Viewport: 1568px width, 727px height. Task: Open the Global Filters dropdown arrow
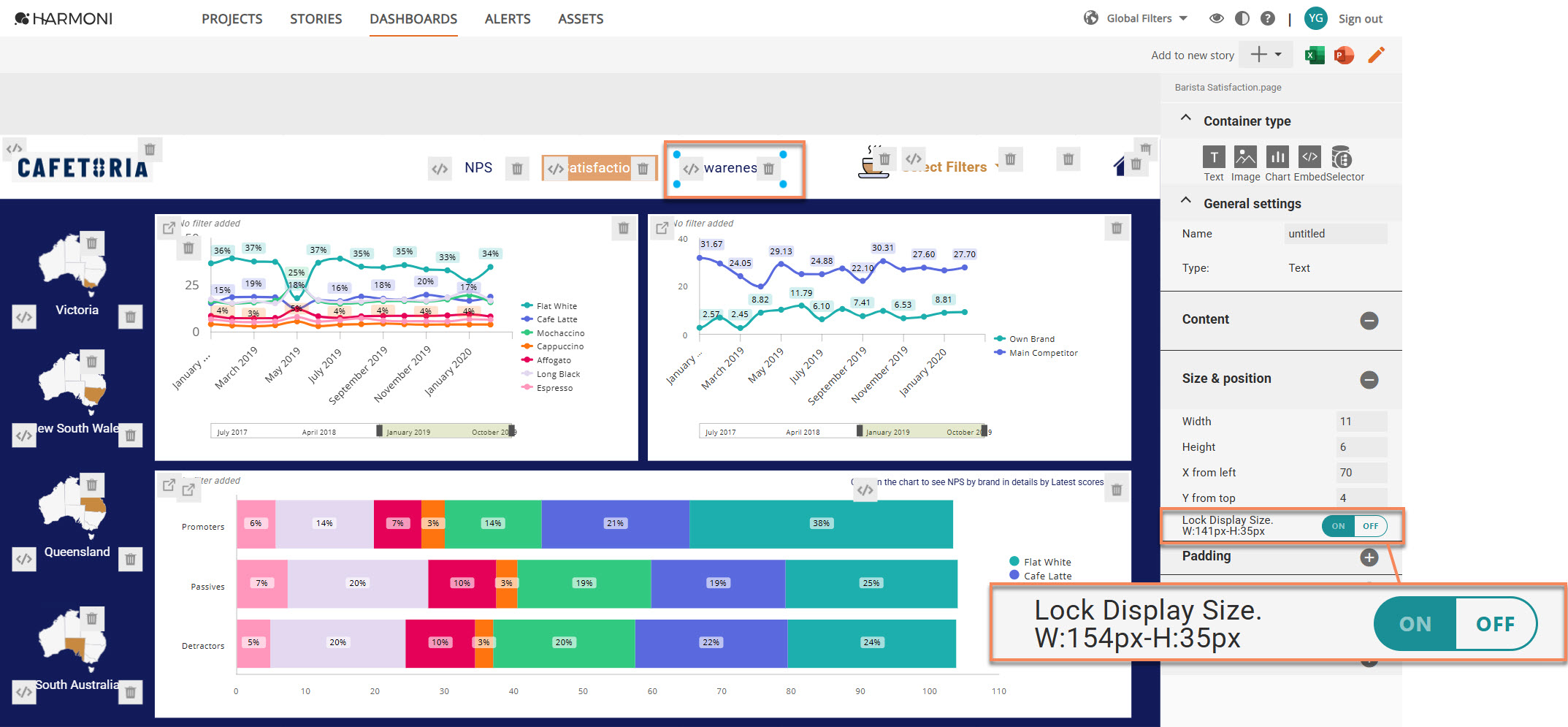coord(1184,18)
